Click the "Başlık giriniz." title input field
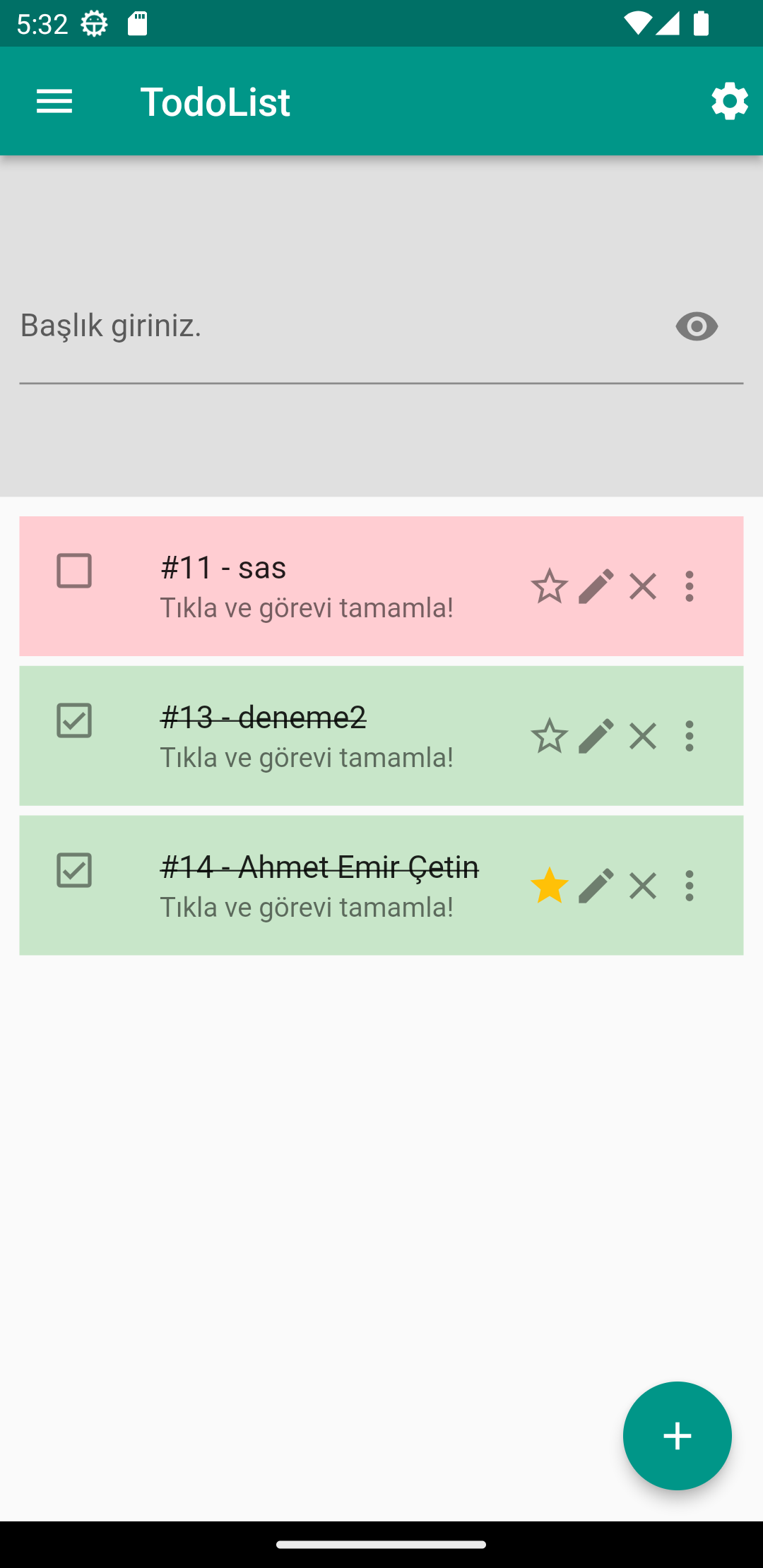Screen dimensions: 763x1568 point(283,326)
